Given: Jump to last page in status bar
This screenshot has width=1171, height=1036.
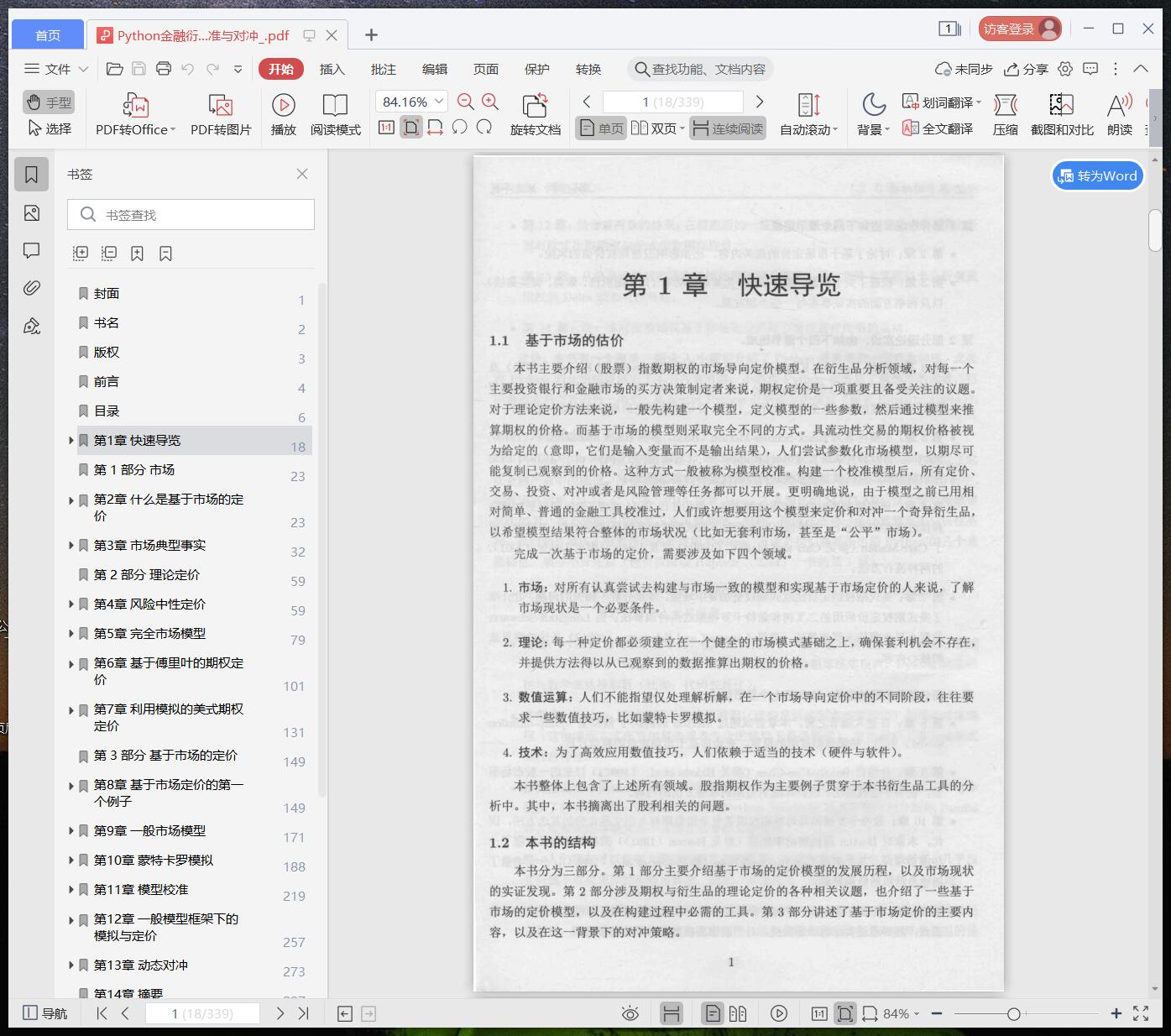Looking at the screenshot, I should (x=304, y=1013).
